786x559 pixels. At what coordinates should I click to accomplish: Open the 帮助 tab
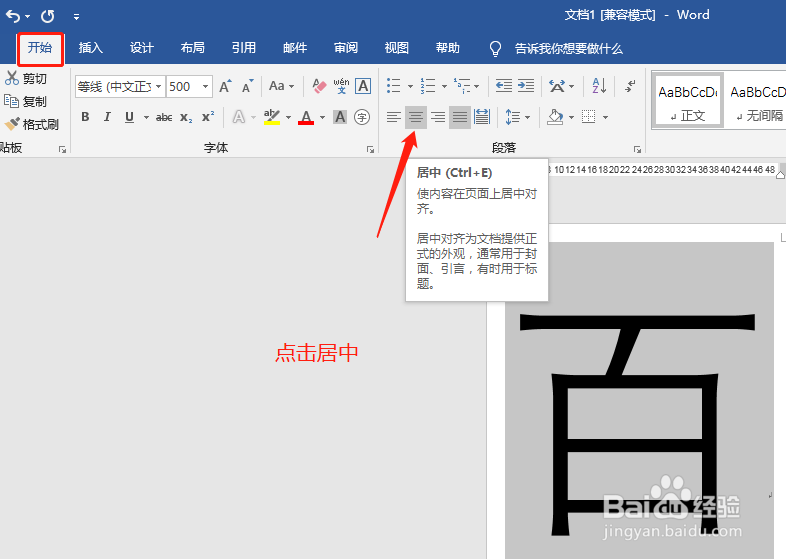pyautogui.click(x=448, y=48)
